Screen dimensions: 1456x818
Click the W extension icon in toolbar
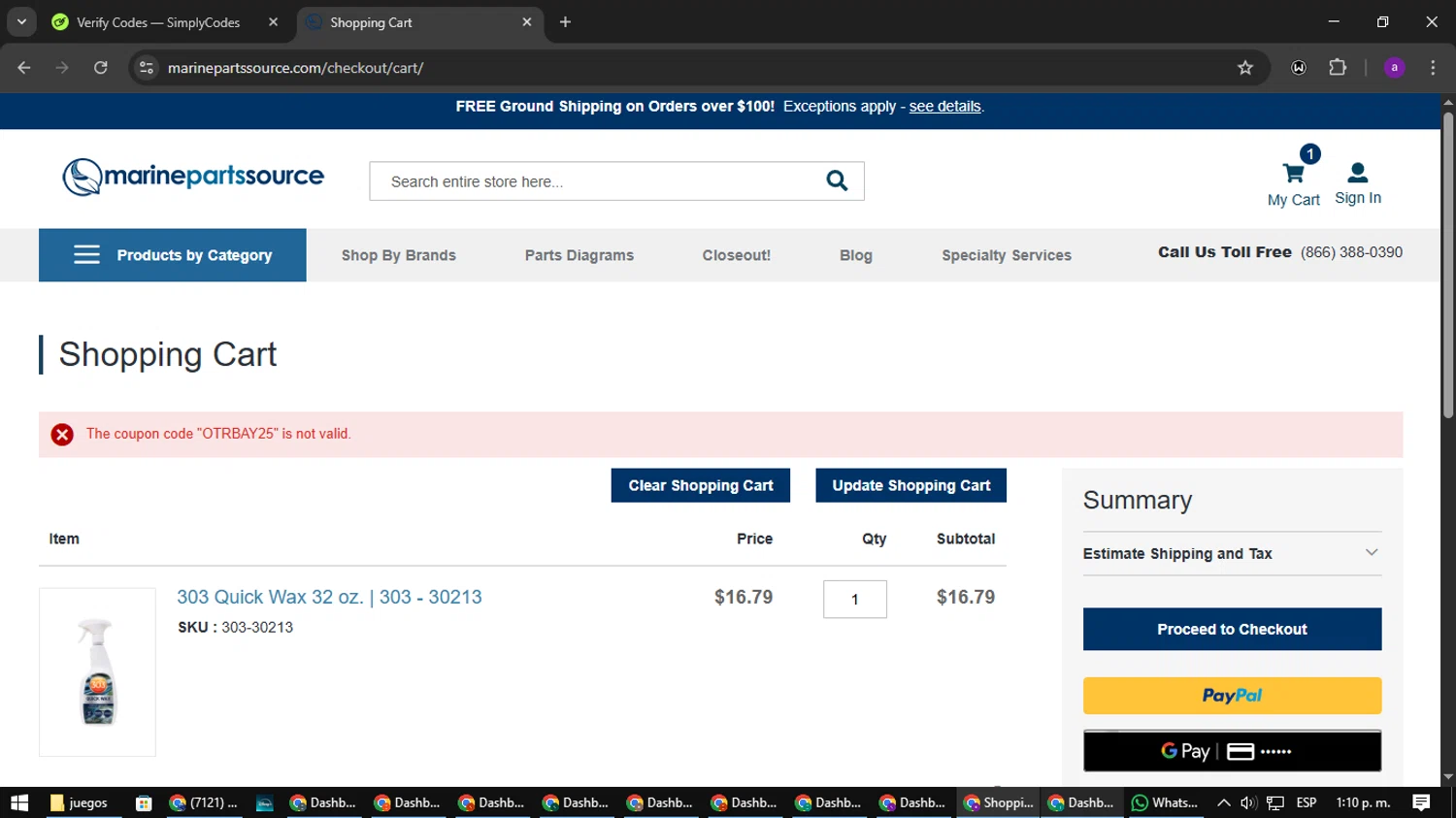pyautogui.click(x=1299, y=68)
